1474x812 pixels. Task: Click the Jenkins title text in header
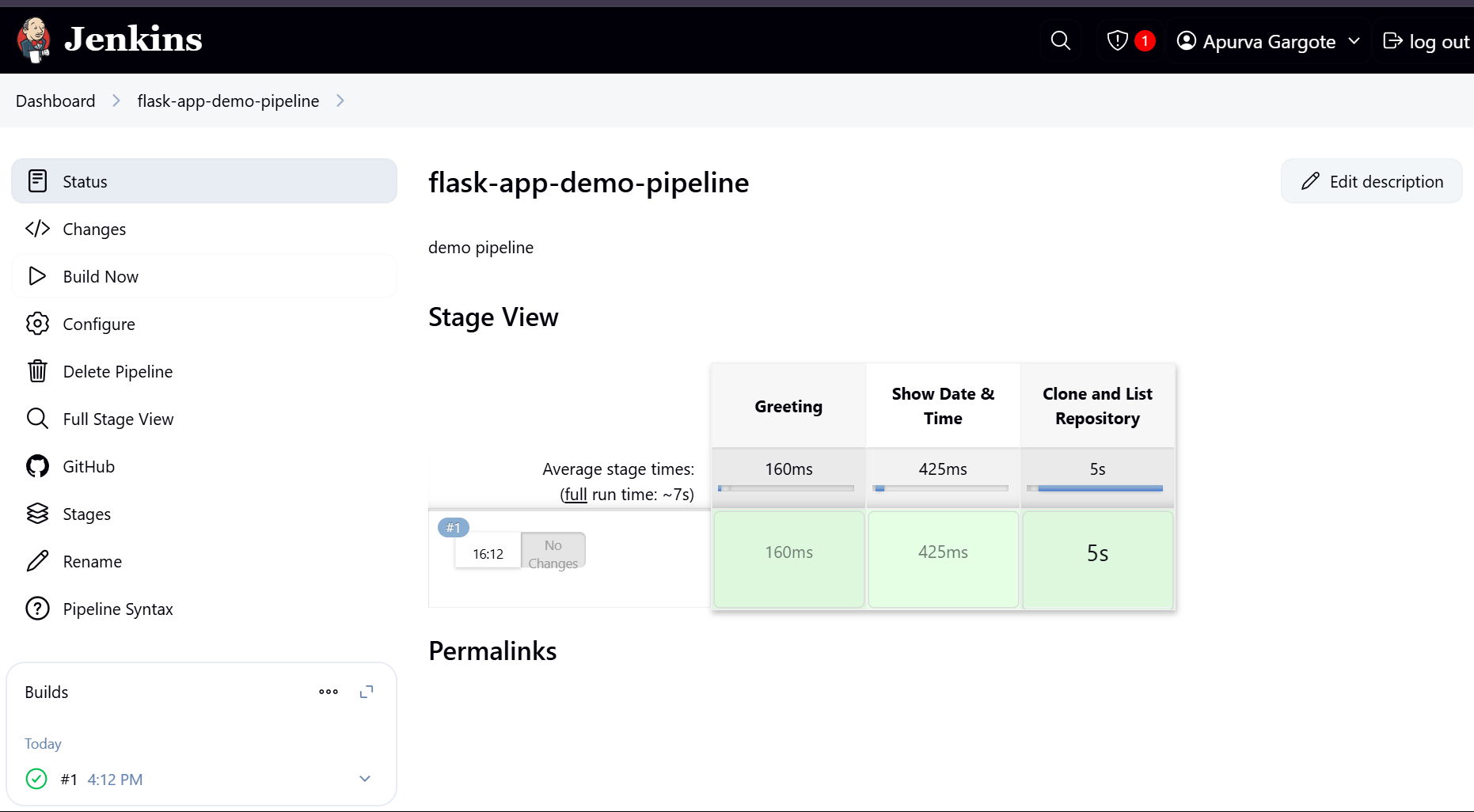coord(133,39)
